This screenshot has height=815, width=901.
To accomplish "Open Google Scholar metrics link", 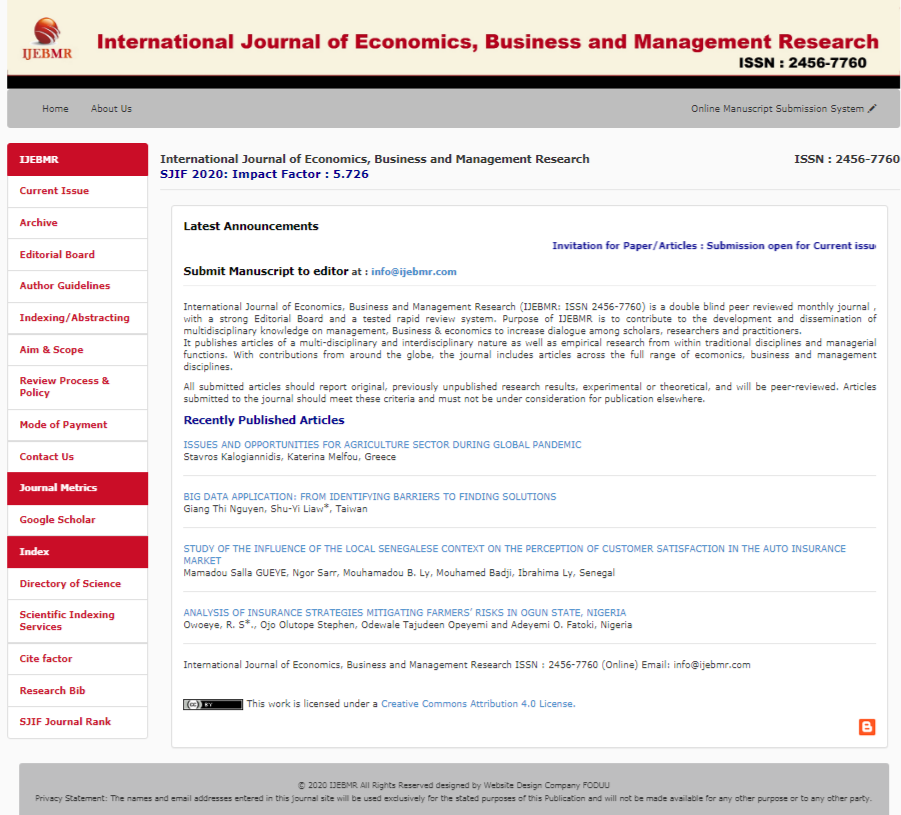I will [x=57, y=520].
